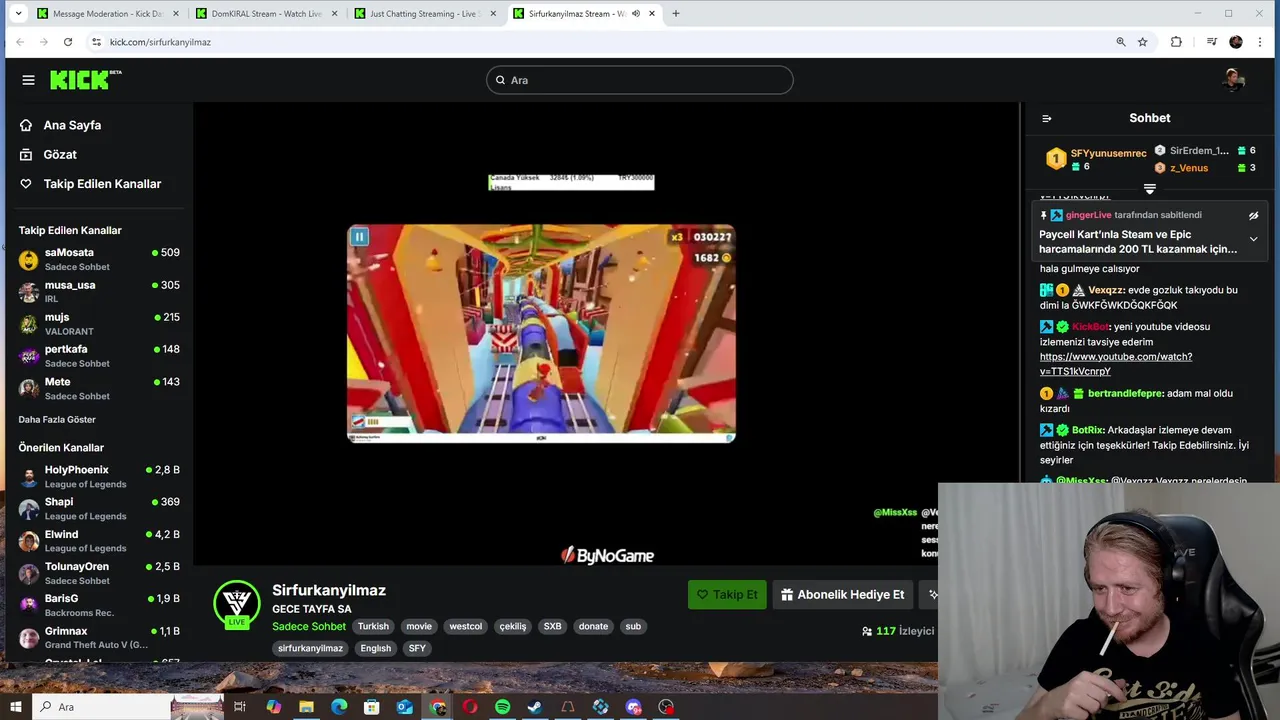1280x720 pixels.
Task: Open Grimnax recommended channel
Action: pyautogui.click(x=99, y=637)
